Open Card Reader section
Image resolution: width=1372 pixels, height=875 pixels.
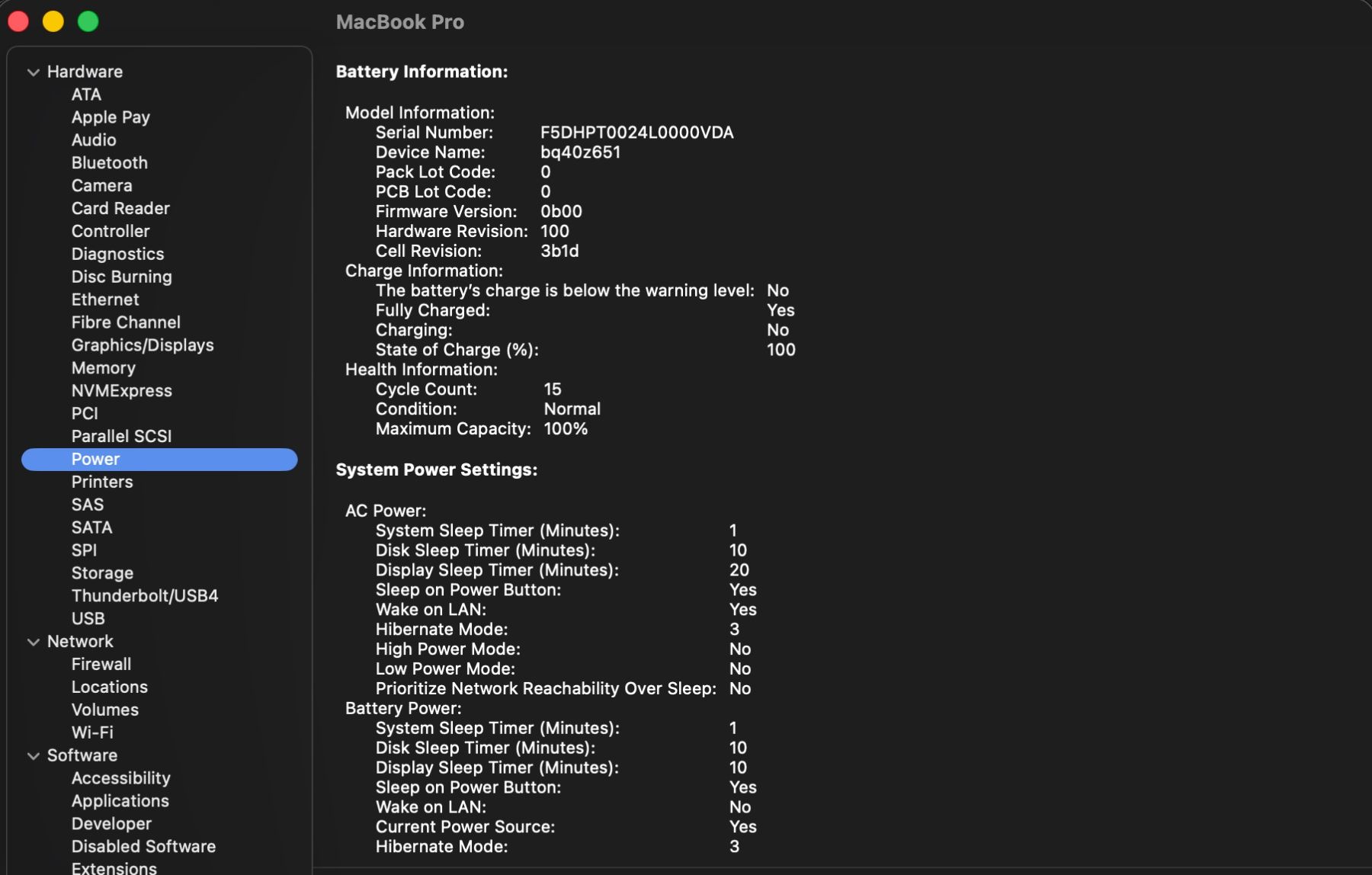click(x=120, y=209)
